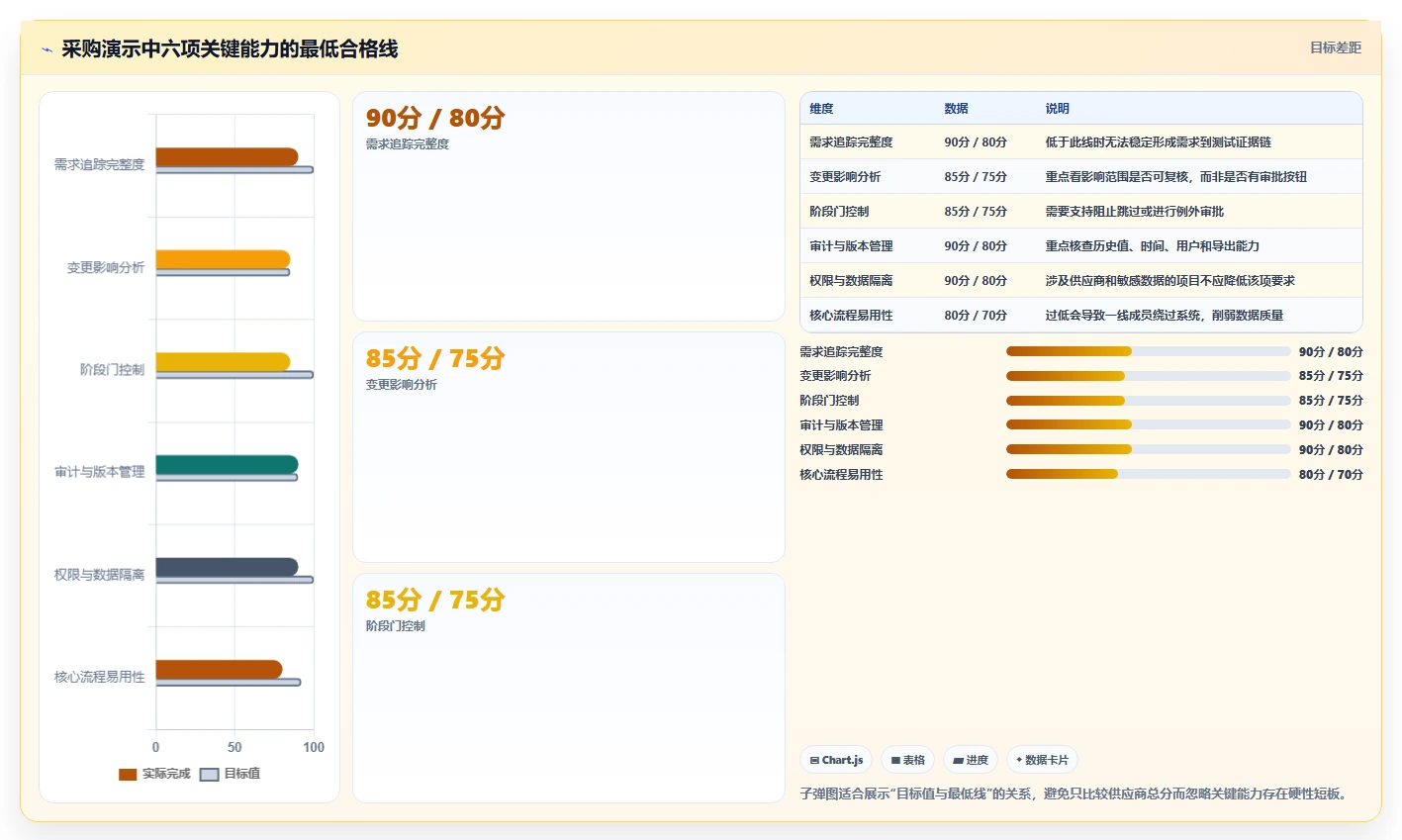Toggle the 实际完成 legend swatch
This screenshot has height=840, width=1402.
tap(128, 774)
